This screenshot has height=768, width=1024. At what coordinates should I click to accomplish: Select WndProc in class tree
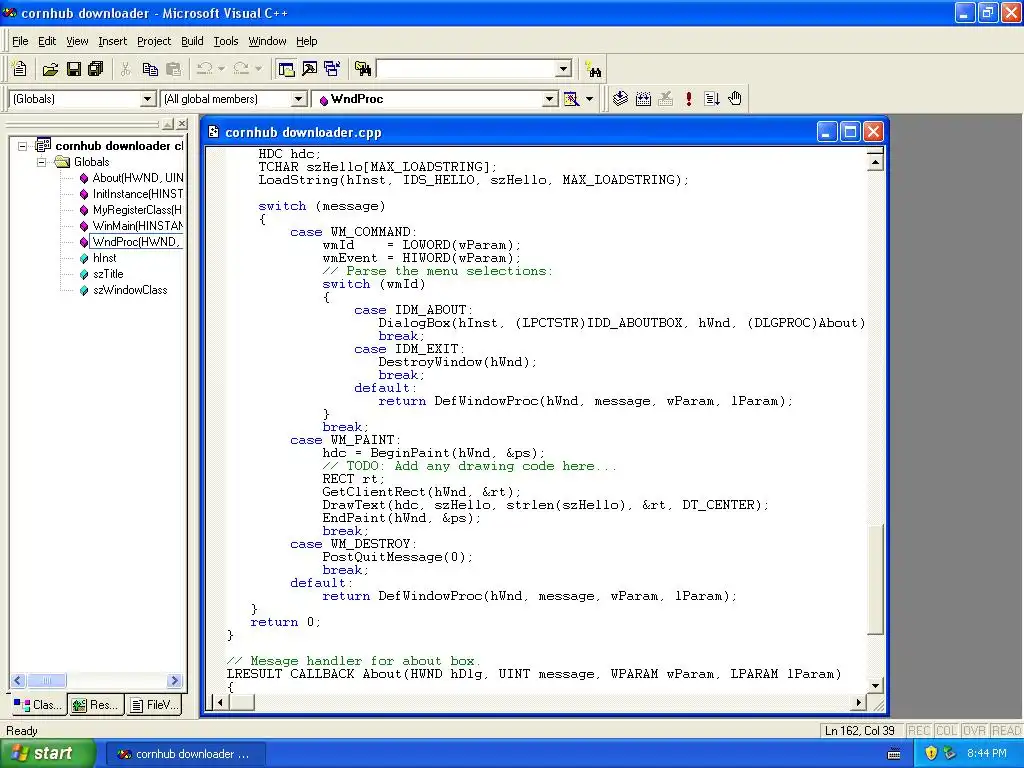135,242
